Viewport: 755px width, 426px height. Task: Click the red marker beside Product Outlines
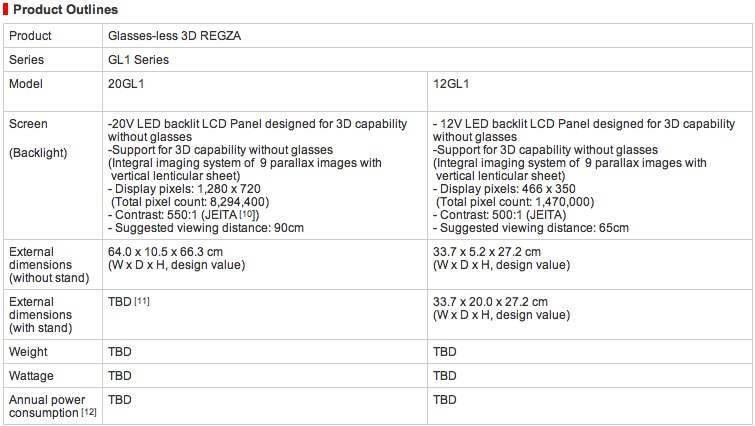[x=4, y=9]
